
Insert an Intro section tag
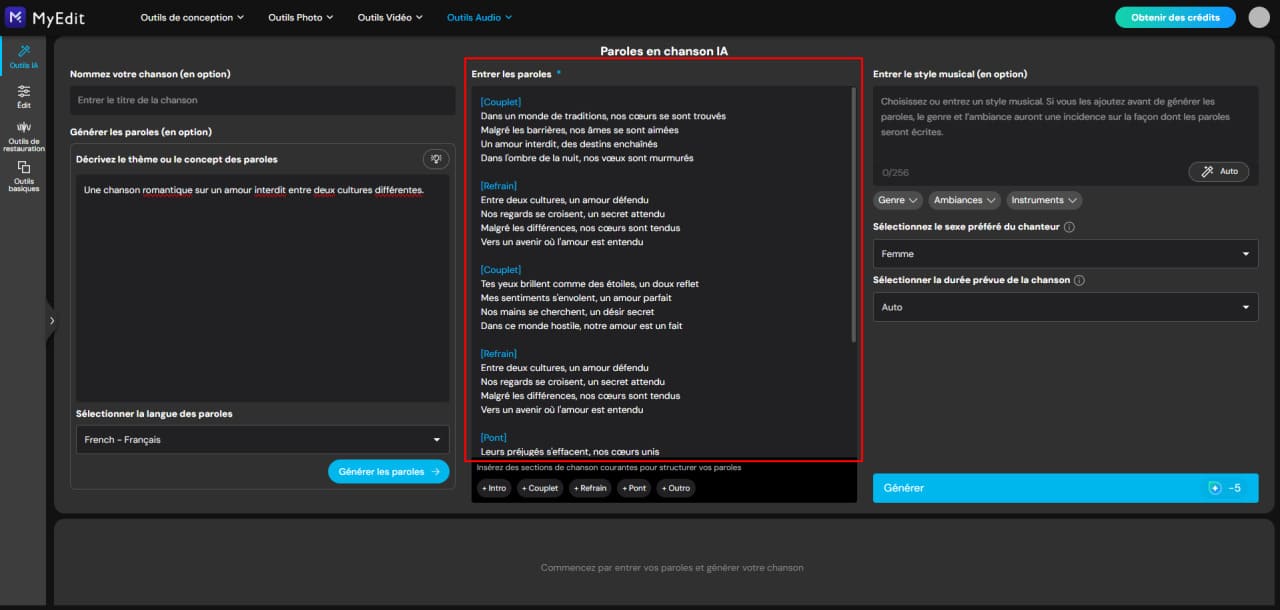pos(494,488)
